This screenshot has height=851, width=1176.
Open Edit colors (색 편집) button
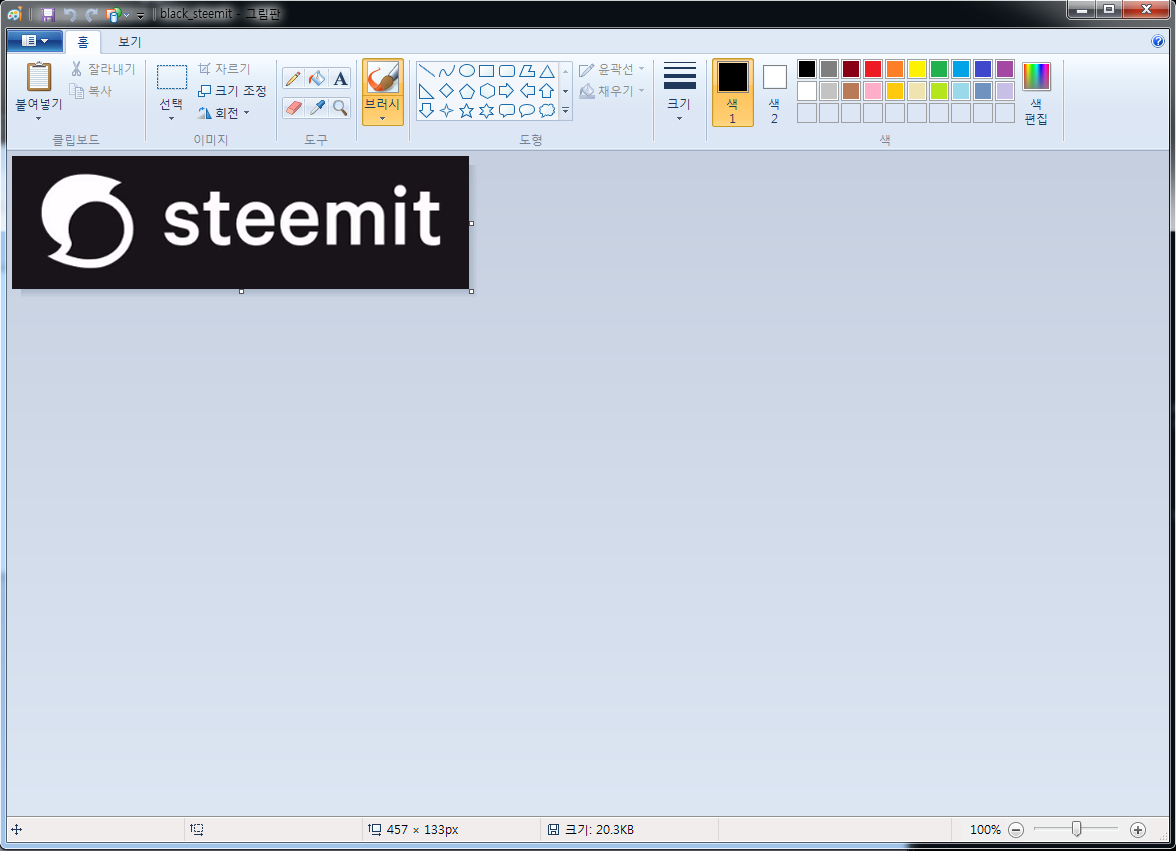point(1036,92)
